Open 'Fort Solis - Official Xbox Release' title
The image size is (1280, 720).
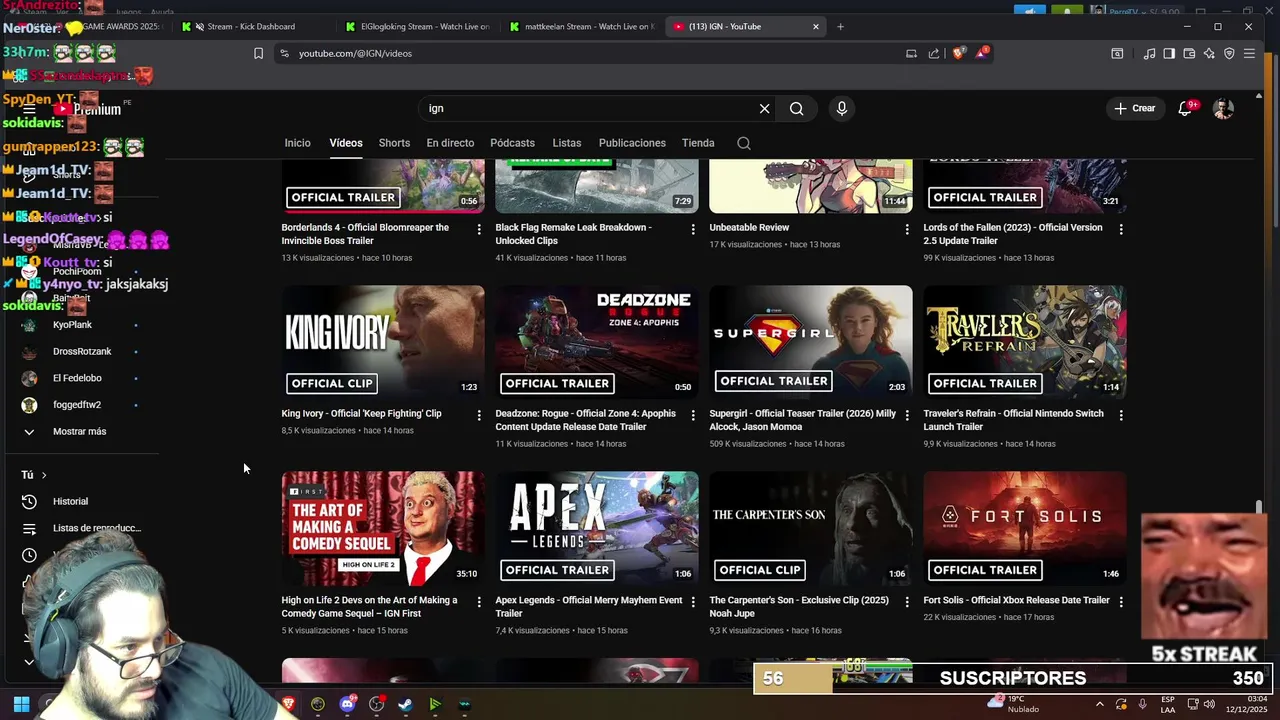1016,601
